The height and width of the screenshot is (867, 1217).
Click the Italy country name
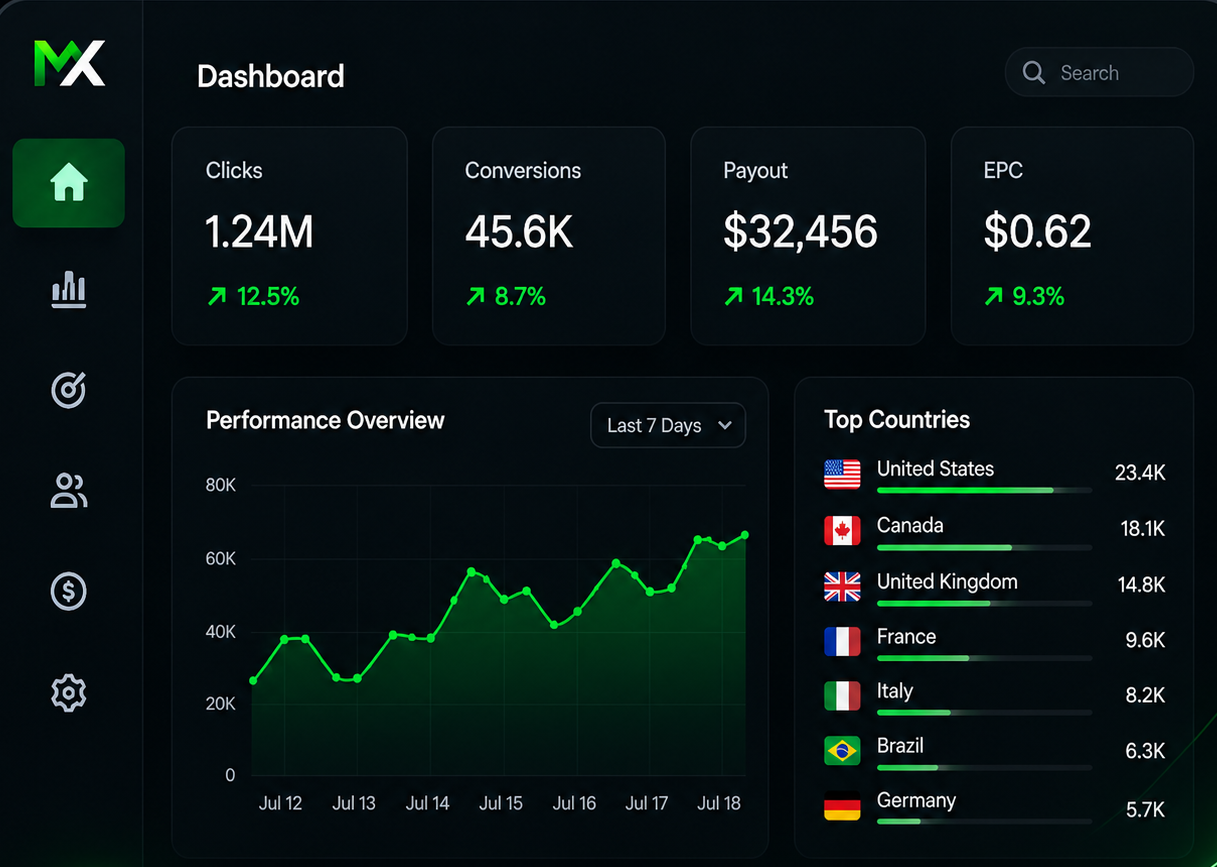click(895, 691)
